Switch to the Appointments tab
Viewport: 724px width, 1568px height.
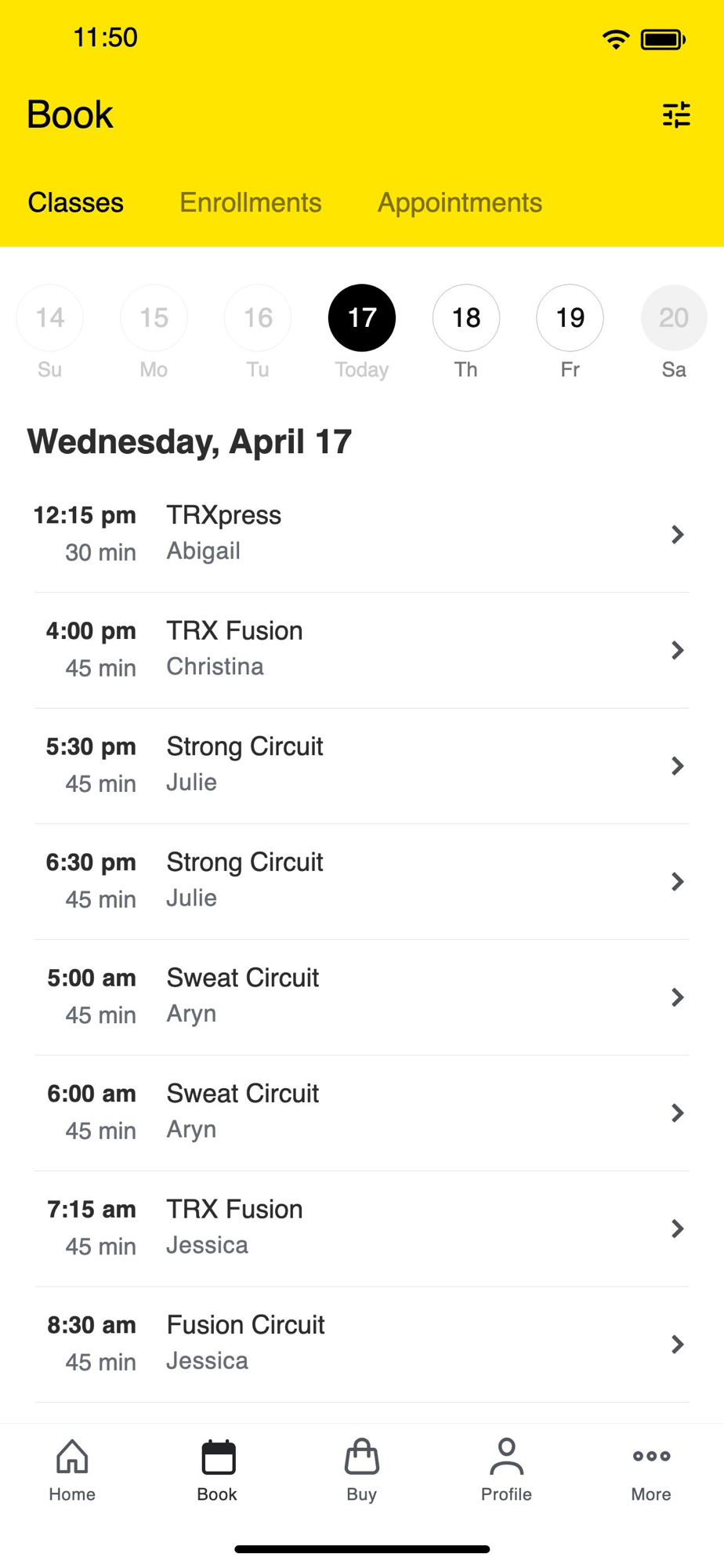click(x=460, y=203)
